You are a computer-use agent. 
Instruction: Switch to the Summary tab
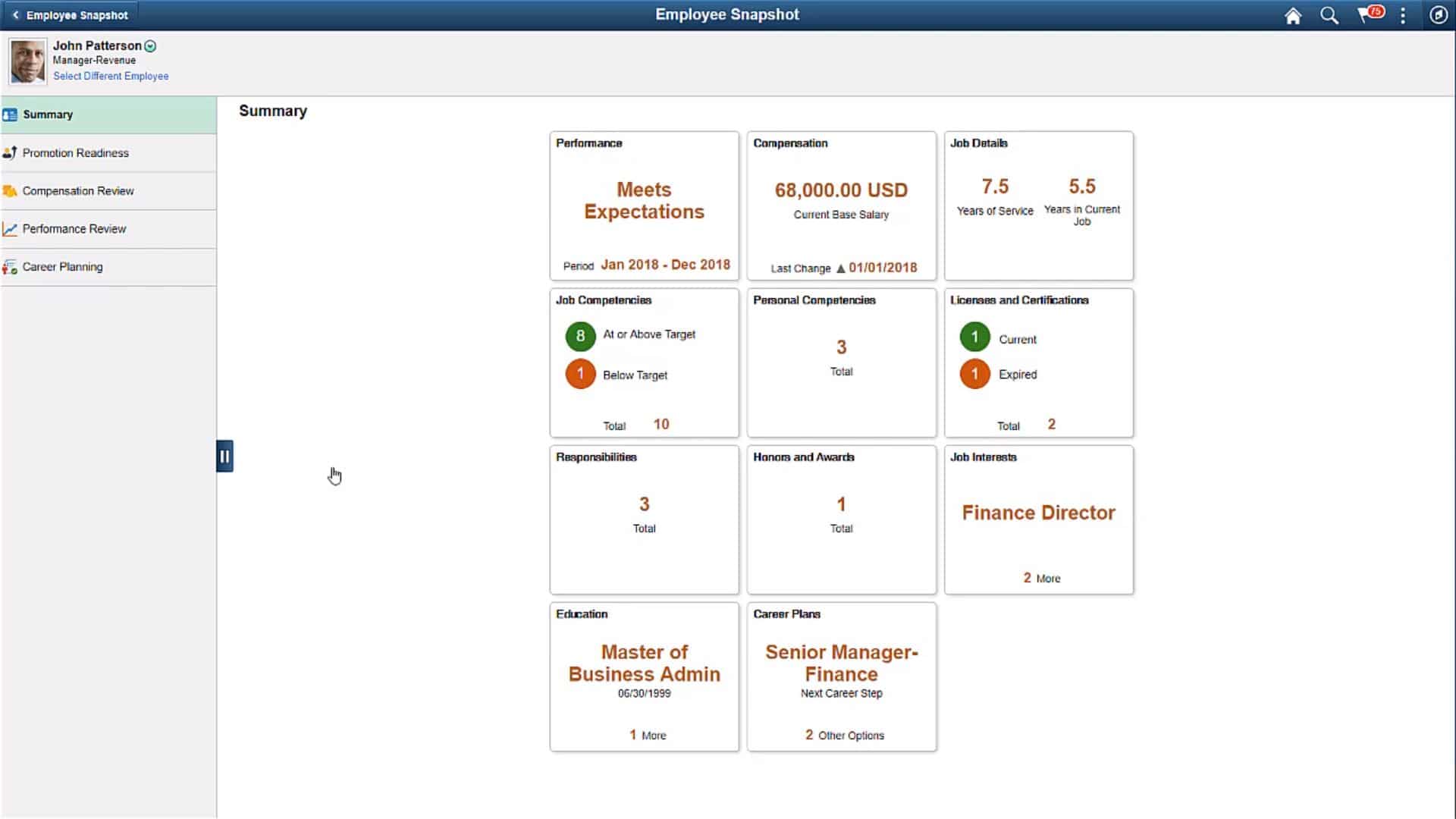click(x=48, y=115)
